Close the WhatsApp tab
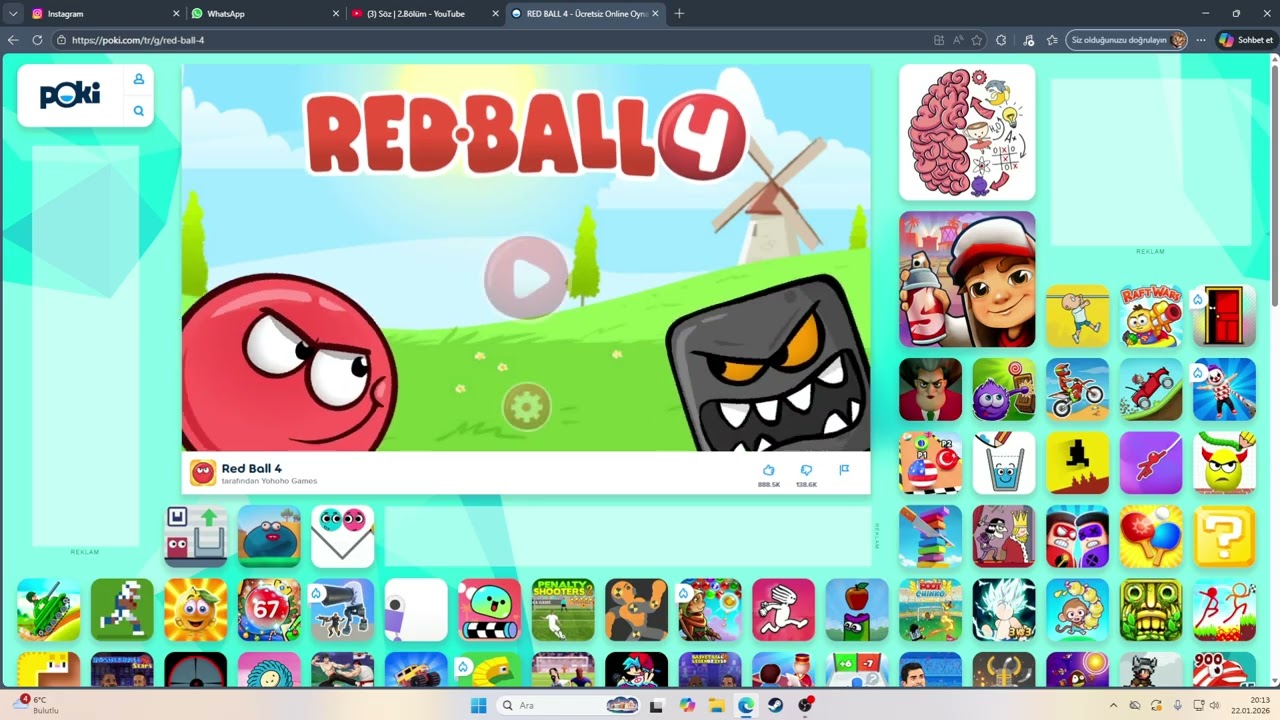The image size is (1280, 720). [336, 14]
